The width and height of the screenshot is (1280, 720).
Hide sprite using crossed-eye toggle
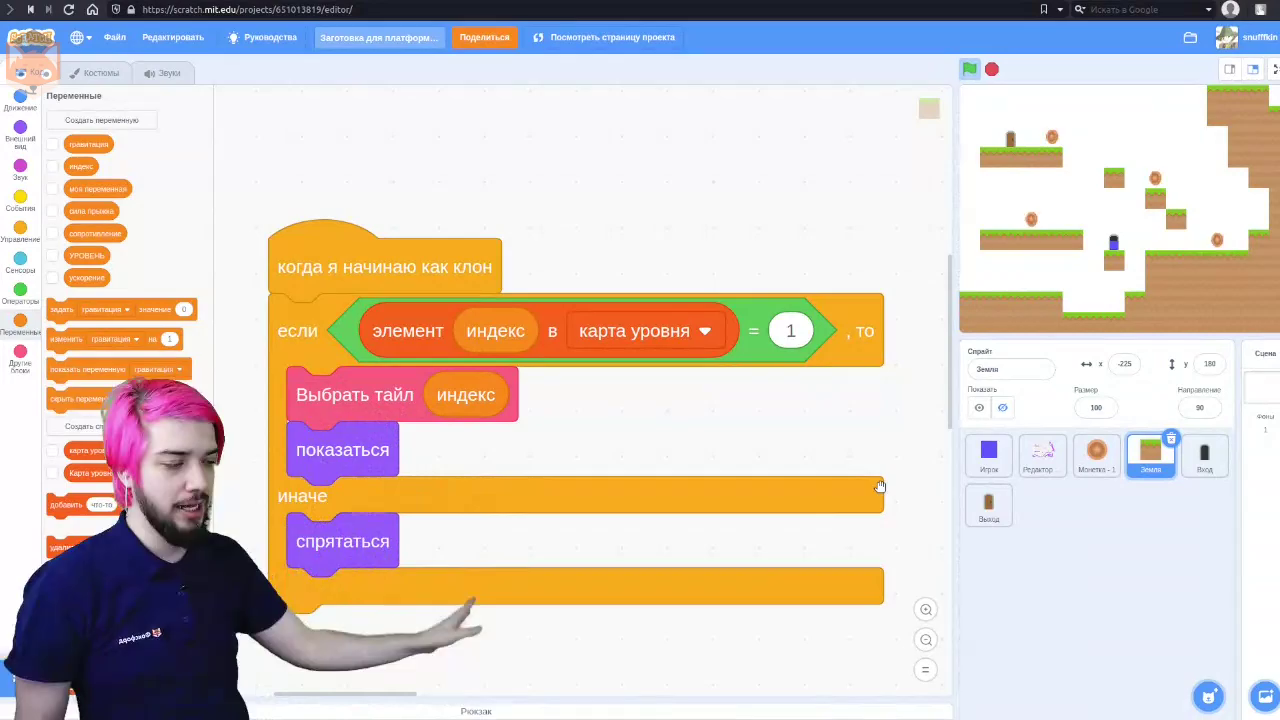click(1002, 407)
